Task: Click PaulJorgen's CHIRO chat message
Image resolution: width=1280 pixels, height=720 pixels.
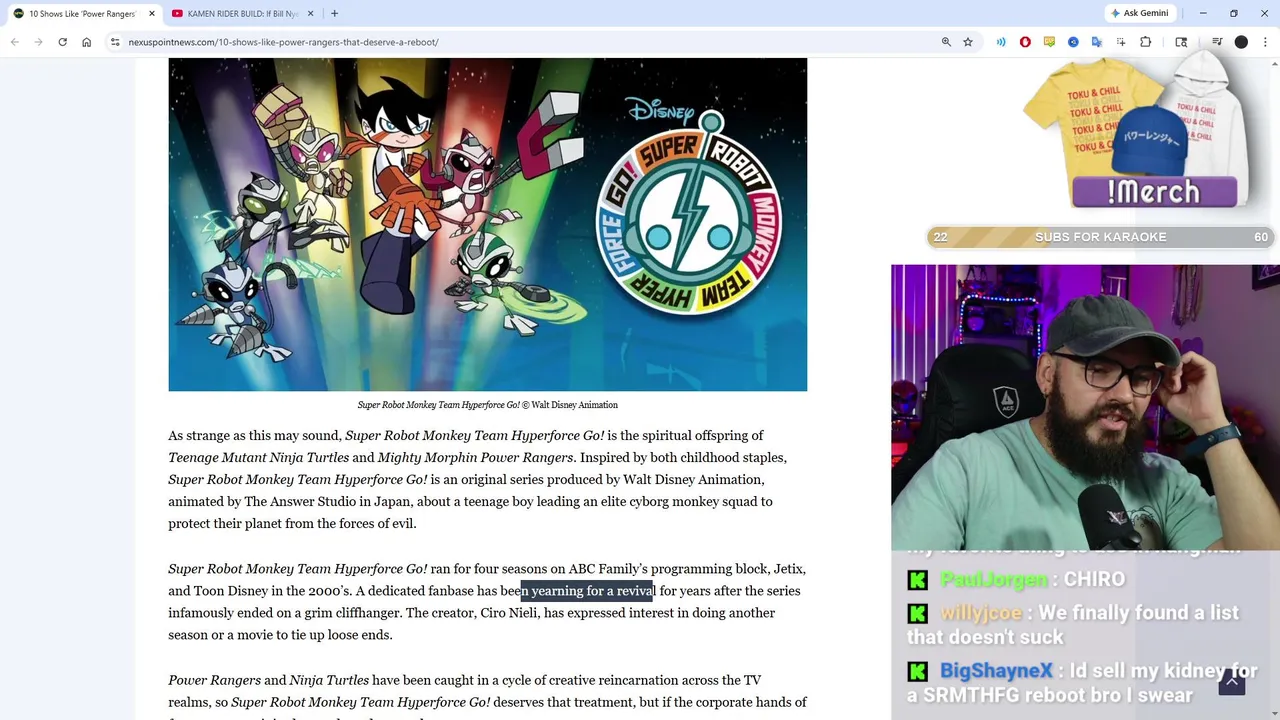Action: (x=1017, y=579)
